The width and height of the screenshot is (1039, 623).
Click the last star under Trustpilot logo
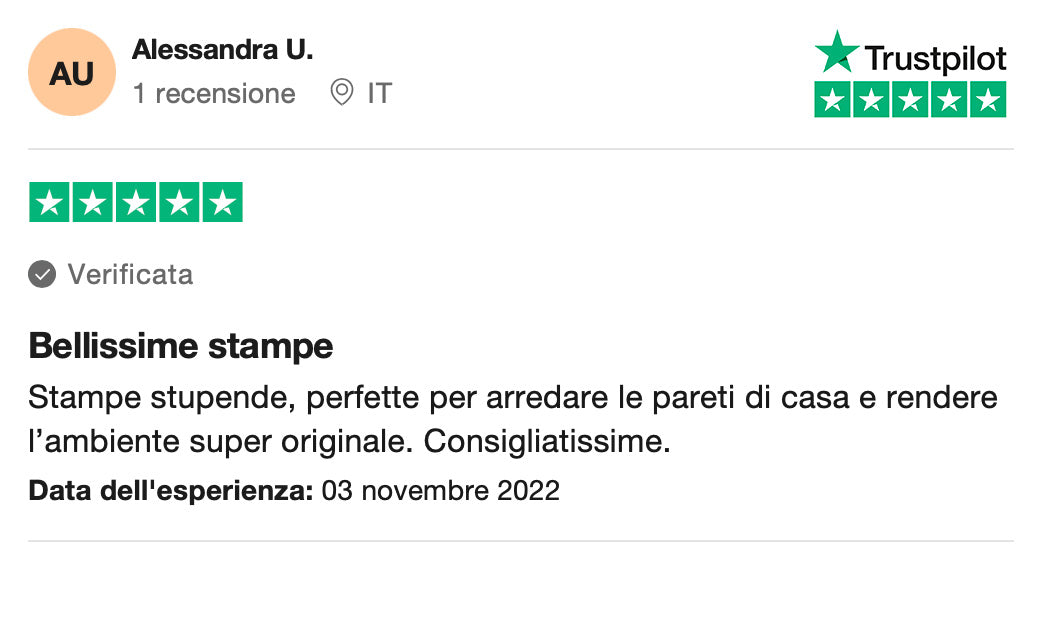[988, 100]
